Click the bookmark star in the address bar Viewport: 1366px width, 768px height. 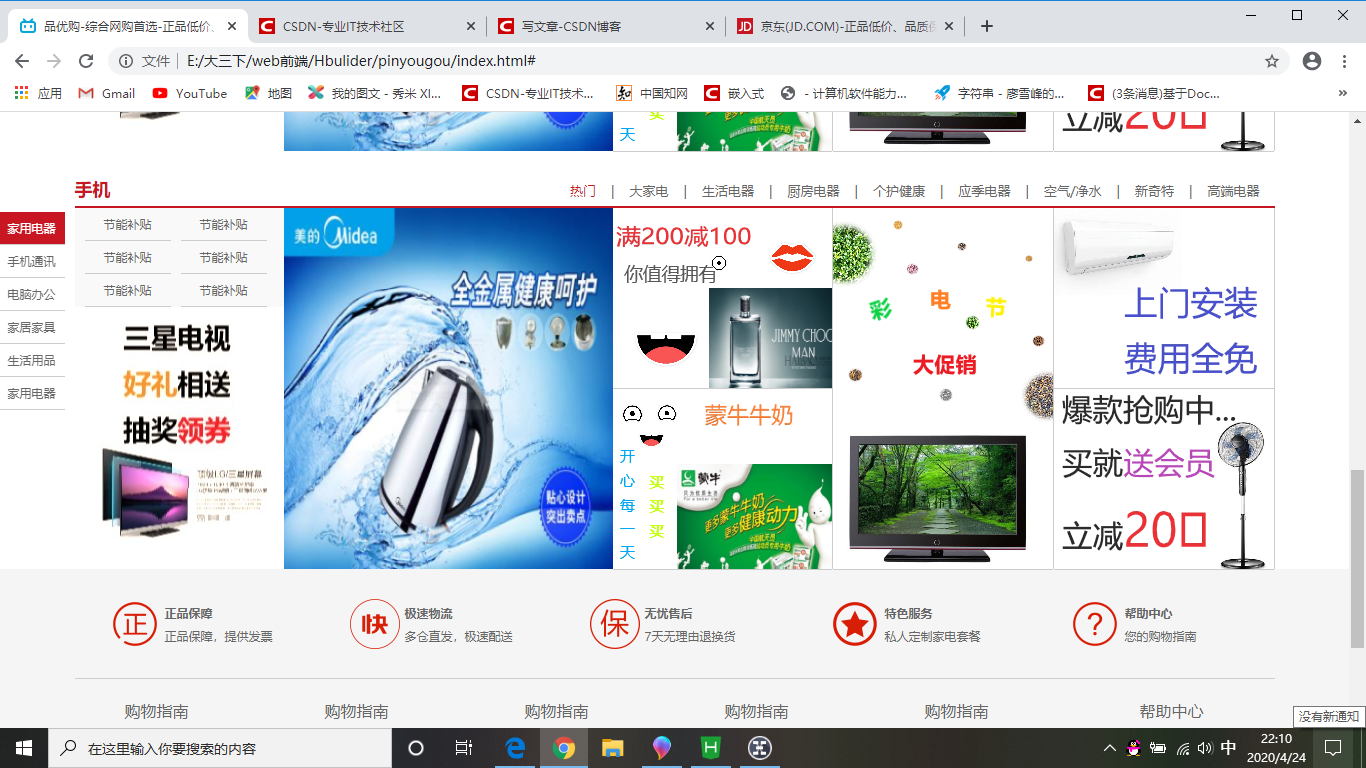point(1272,60)
